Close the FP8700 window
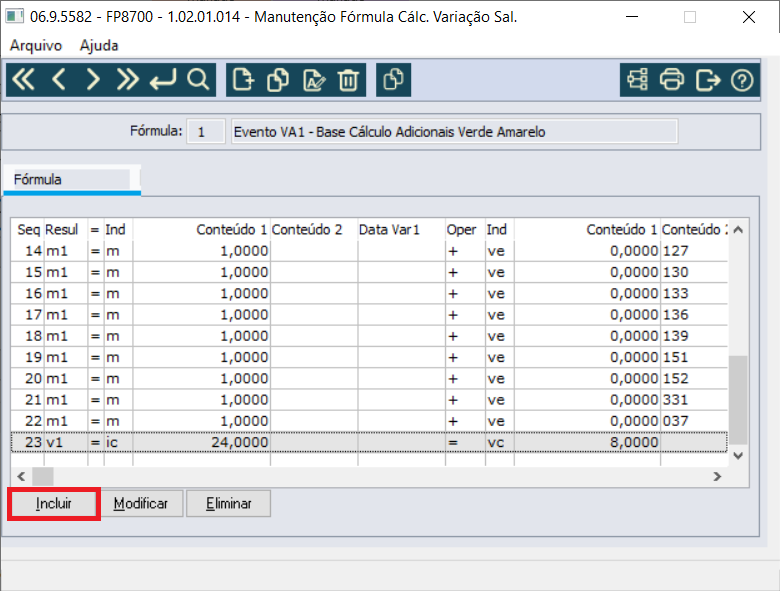780x591 pixels. (x=749, y=17)
